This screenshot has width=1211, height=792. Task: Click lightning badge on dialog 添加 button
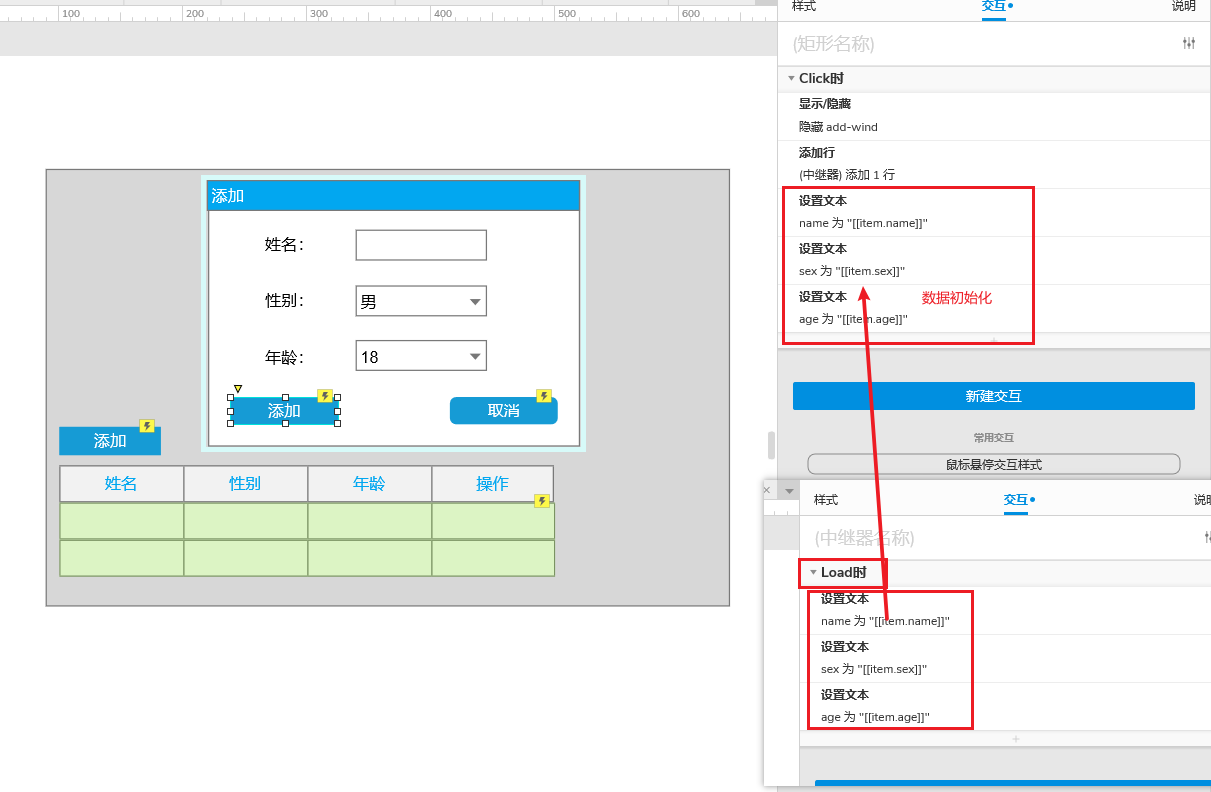point(325,396)
